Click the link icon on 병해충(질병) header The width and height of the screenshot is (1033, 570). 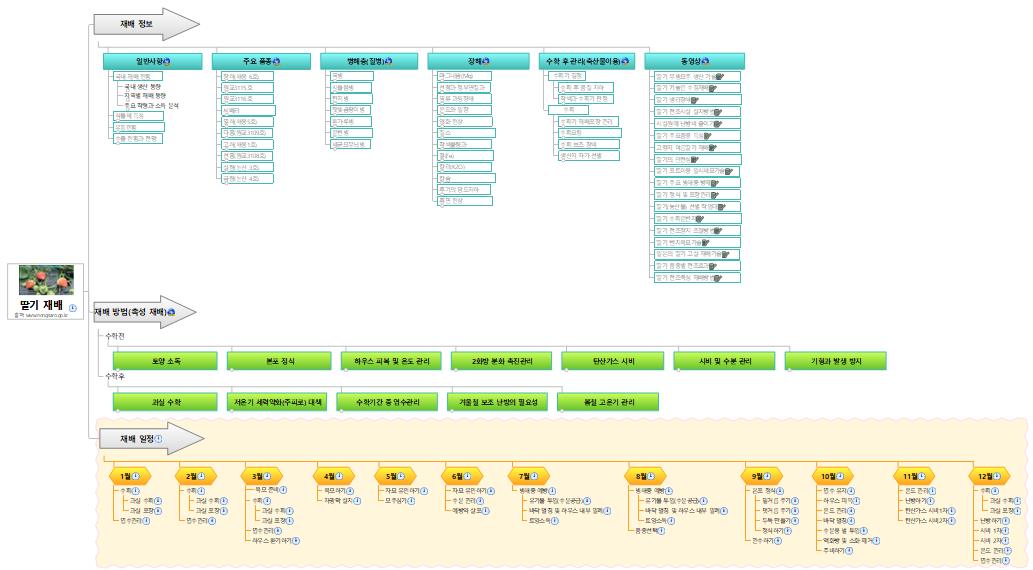tap(388, 61)
